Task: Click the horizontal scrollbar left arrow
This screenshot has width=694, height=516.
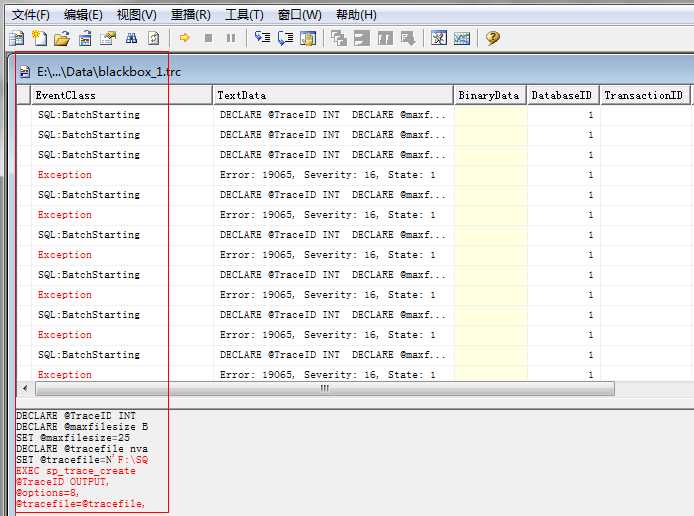Action: pyautogui.click(x=25, y=389)
